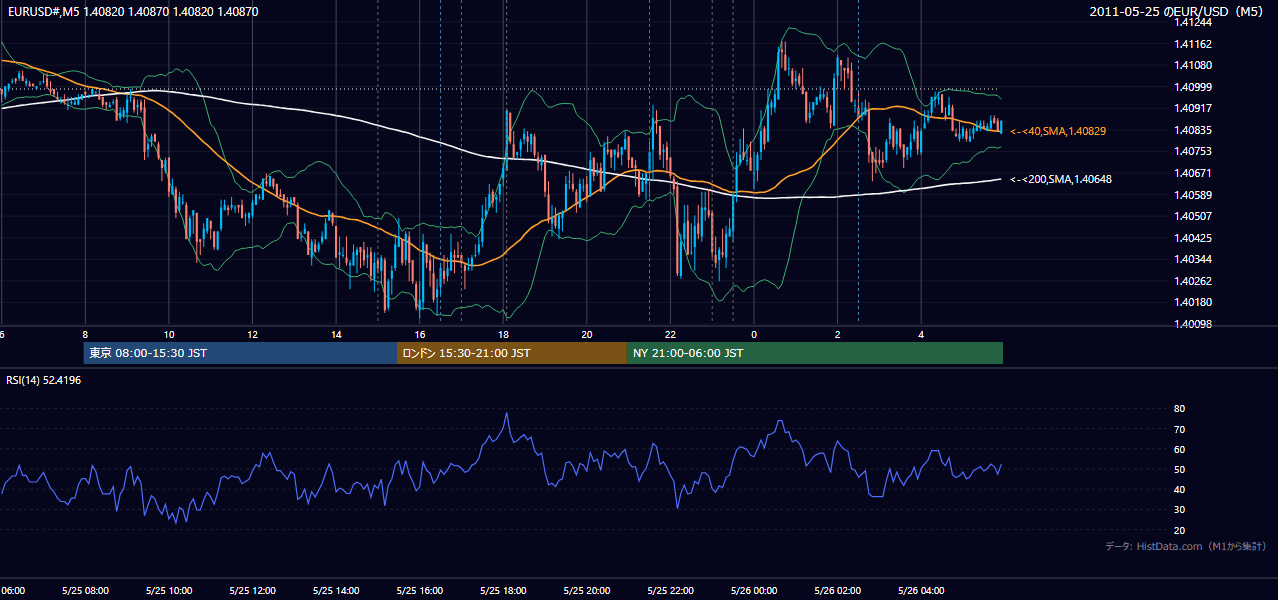Click hour tick 12 under the price chart
Screen dimensions: 1278x600
click(x=253, y=334)
